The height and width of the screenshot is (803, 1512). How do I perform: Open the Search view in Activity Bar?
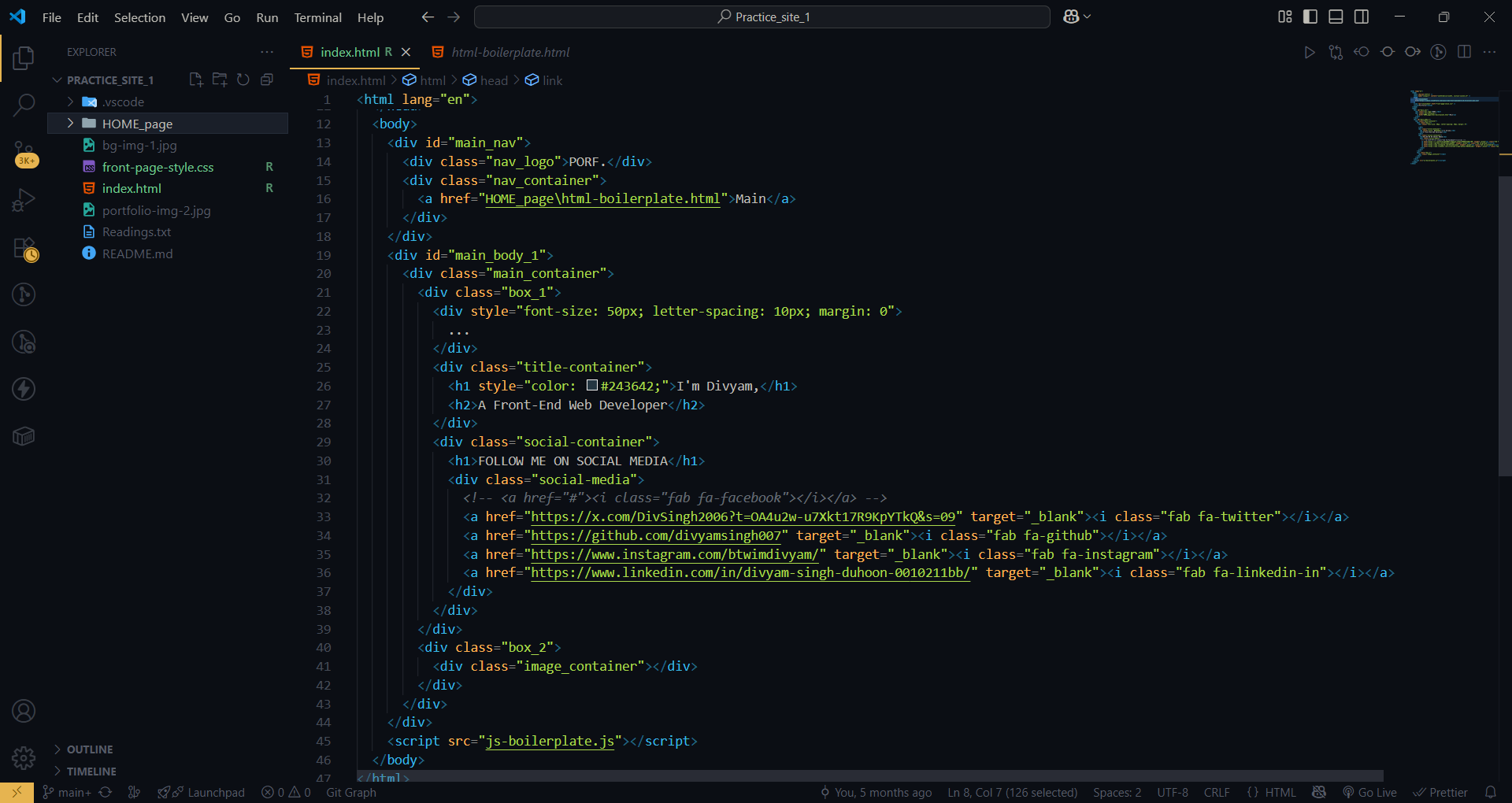pyautogui.click(x=24, y=105)
